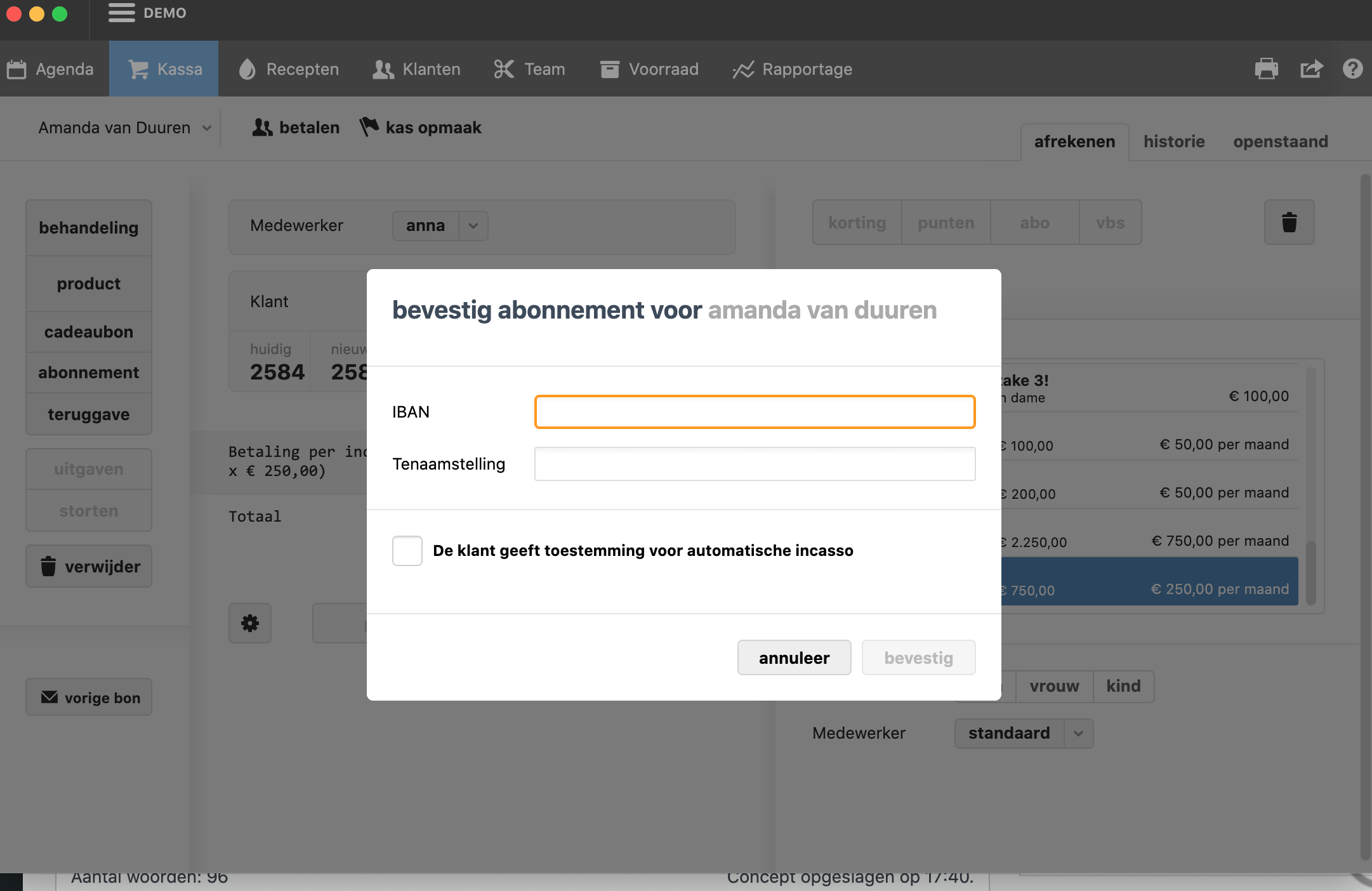Click the share/export icon

(1311, 69)
